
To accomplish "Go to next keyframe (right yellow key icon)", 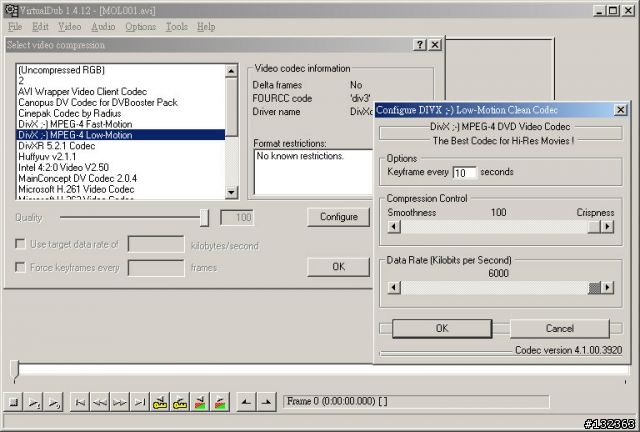I will 180,403.
